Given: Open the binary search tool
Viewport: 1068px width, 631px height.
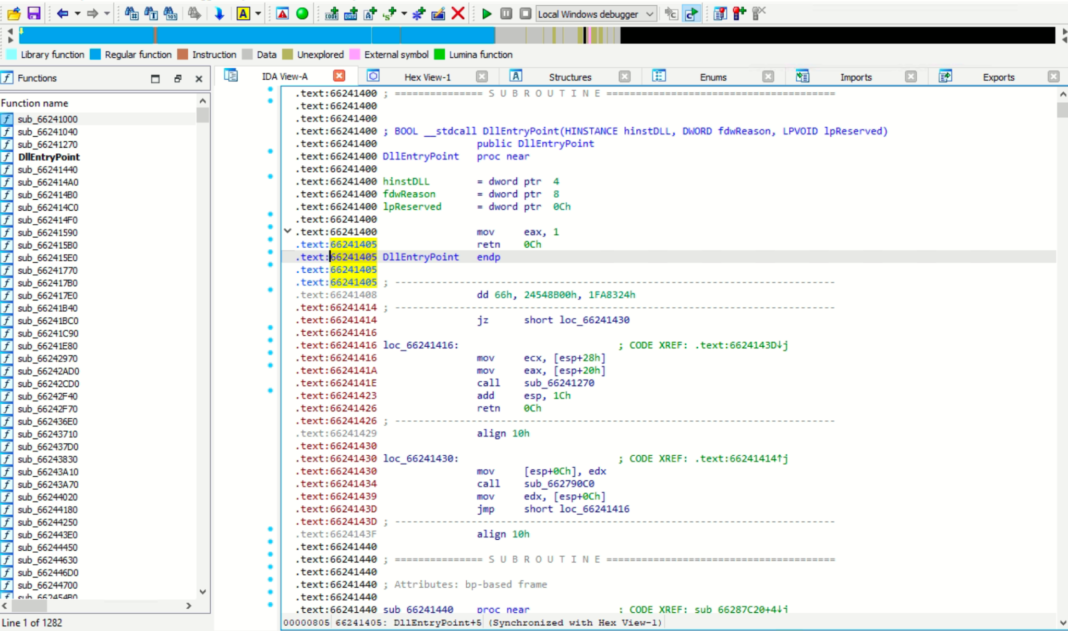Looking at the screenshot, I should click(170, 12).
